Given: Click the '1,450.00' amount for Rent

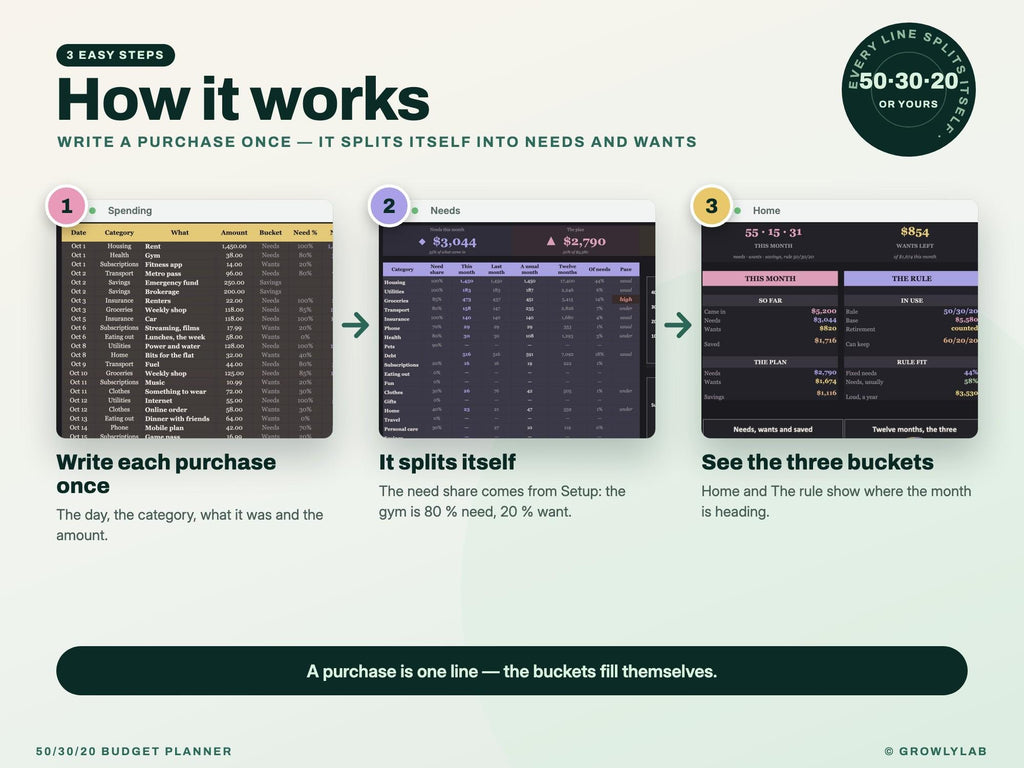Looking at the screenshot, I should (234, 246).
